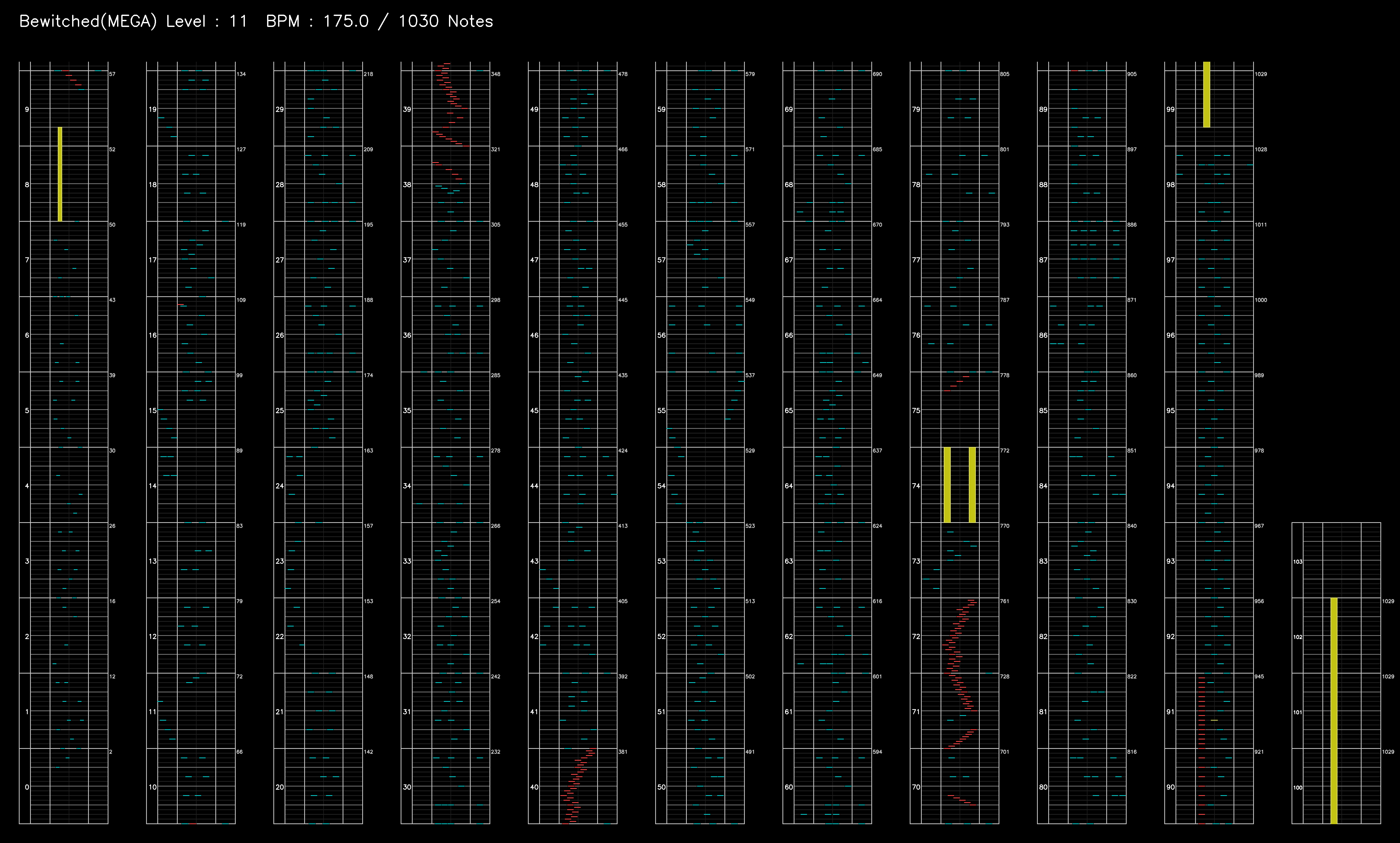Viewport: 1400px width, 843px height.
Task: Select the yellow hold note in measure 8
Action: coord(60,174)
